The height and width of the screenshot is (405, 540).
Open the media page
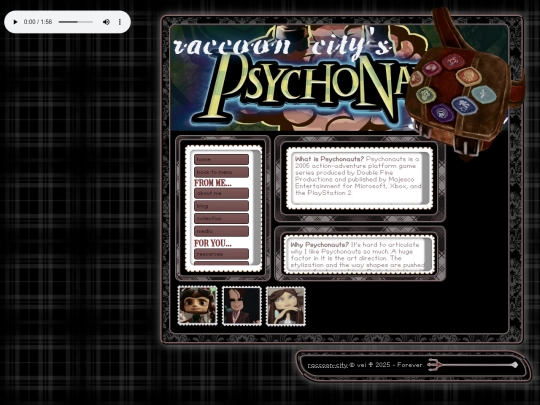coord(221,231)
